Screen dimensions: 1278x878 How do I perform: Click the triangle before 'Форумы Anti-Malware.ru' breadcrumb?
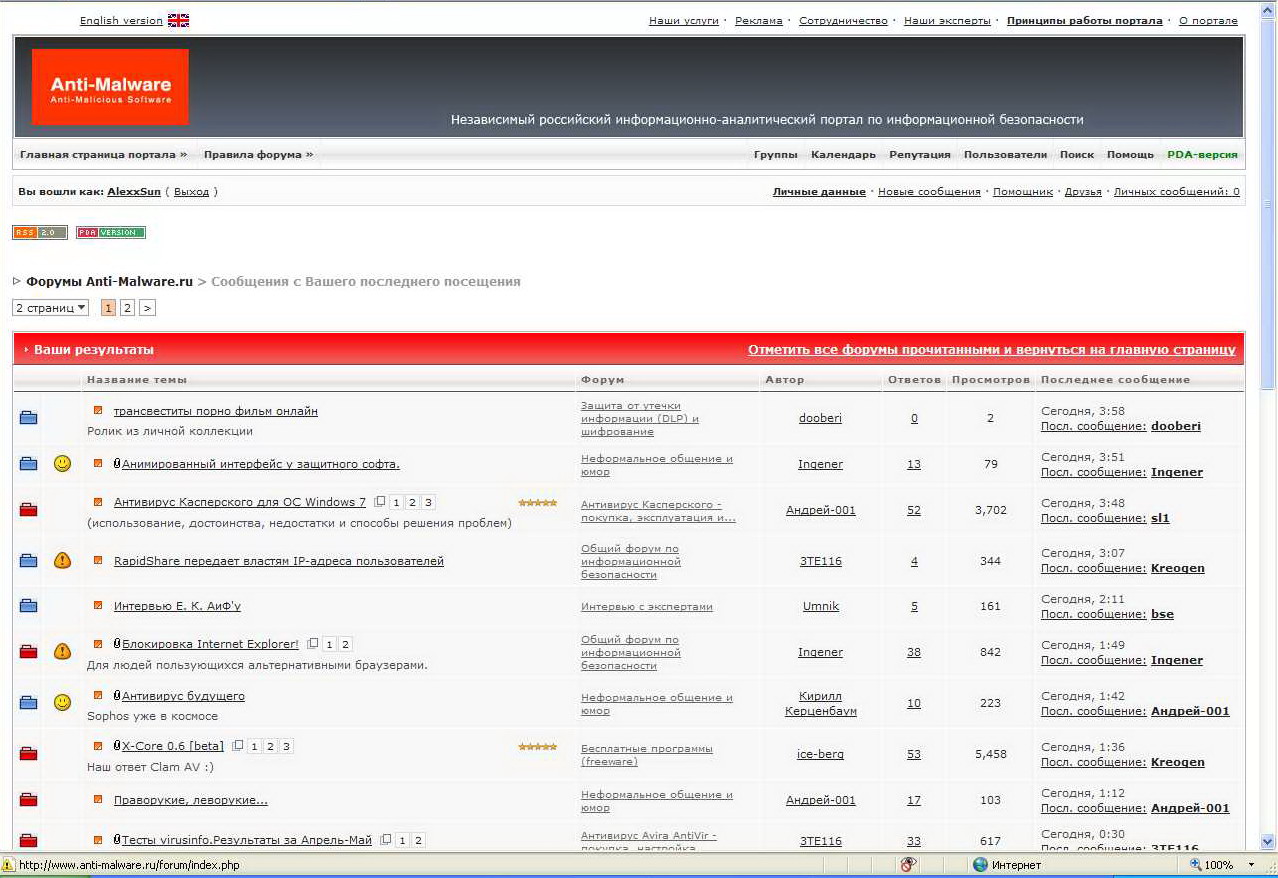tap(17, 282)
